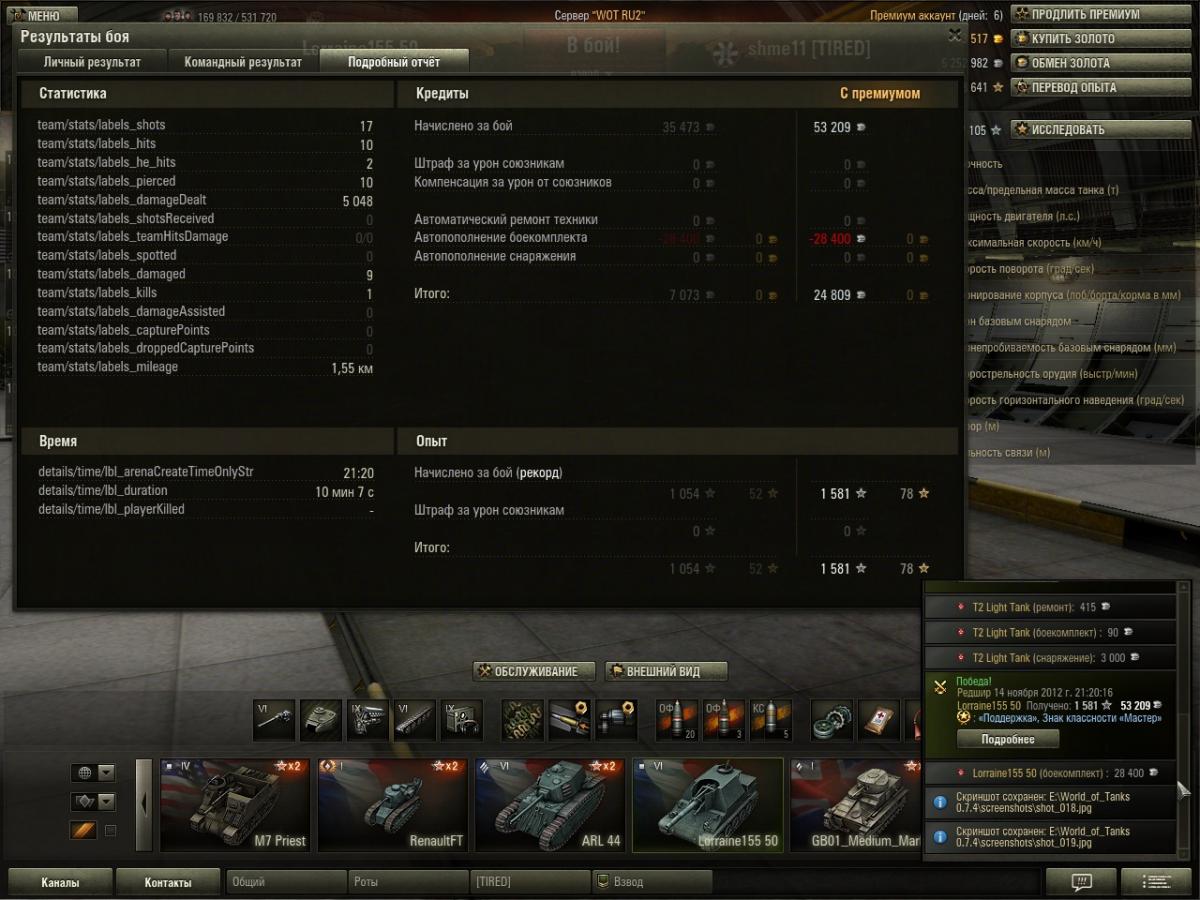This screenshot has width=1200, height=900.
Task: Open the ОБСЛУЖИВАНИЕ service button
Action: [x=534, y=671]
